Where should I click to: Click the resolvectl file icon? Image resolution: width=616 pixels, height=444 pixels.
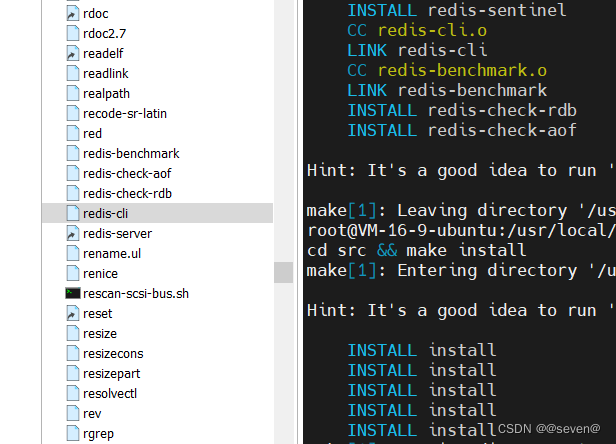pos(72,393)
